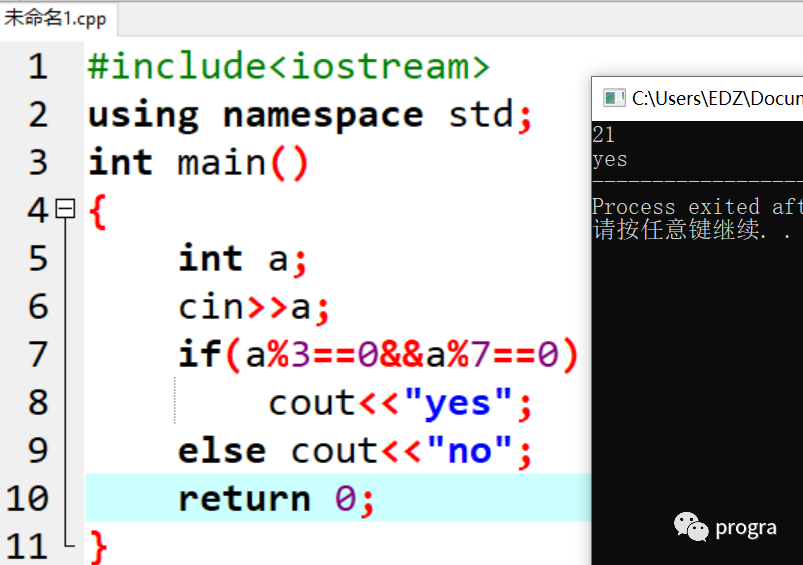This screenshot has height=565, width=803.
Task: Click the 'int a;' declaration line
Action: click(x=242, y=259)
